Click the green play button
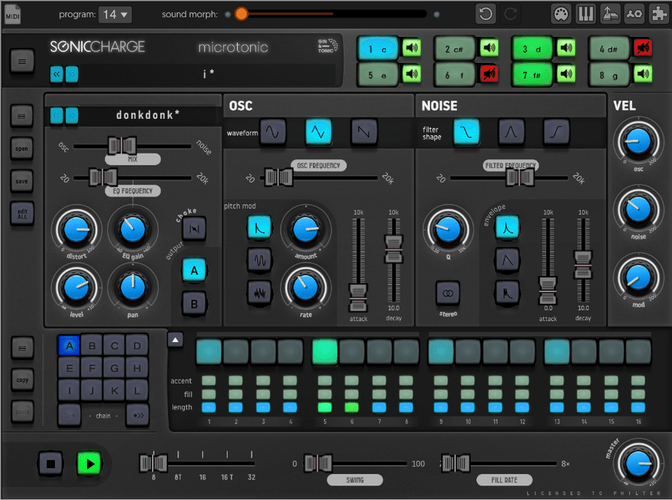This screenshot has width=672, height=500. 89,464
